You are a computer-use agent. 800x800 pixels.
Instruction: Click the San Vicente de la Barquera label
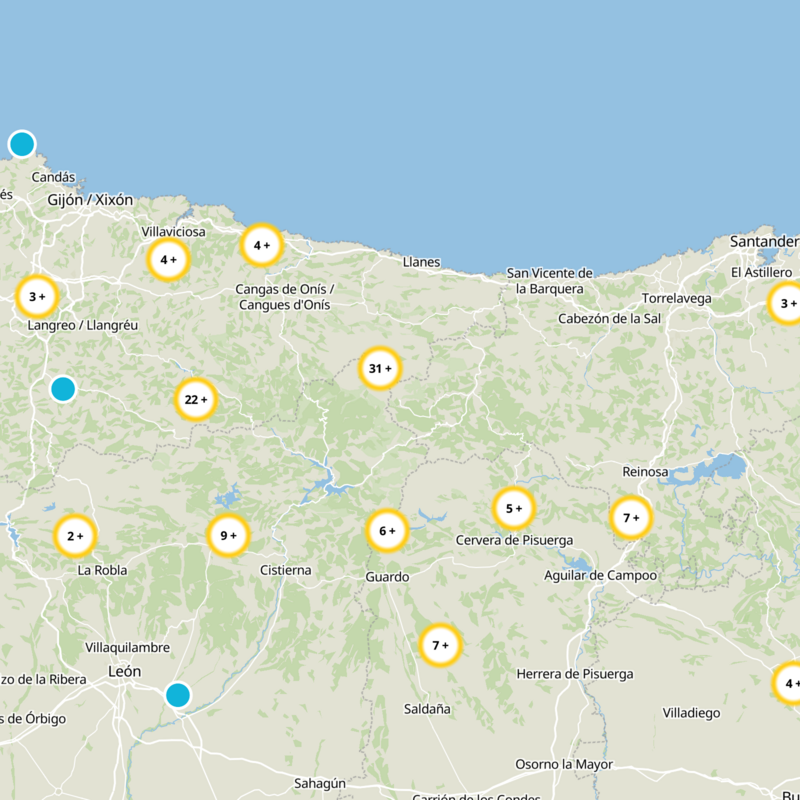549,281
